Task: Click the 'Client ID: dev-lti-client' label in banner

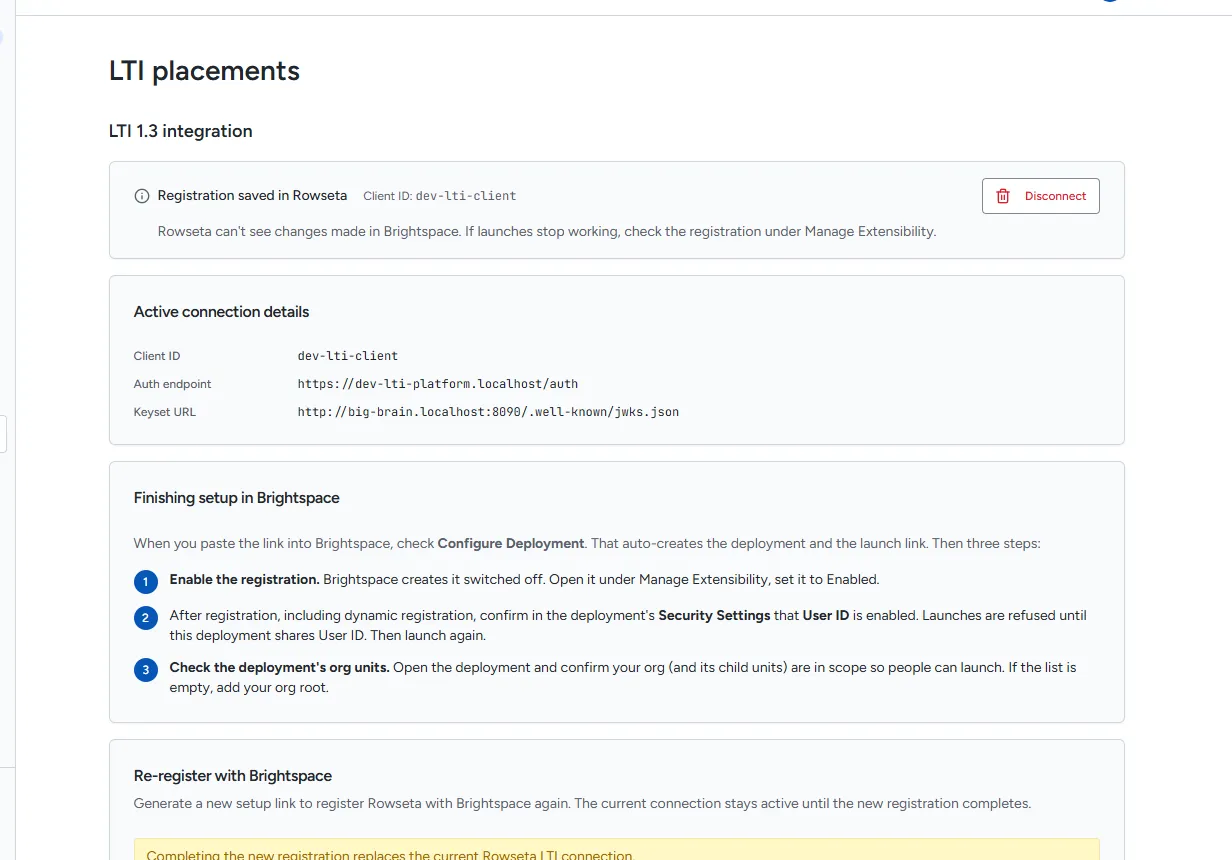Action: 439,196
